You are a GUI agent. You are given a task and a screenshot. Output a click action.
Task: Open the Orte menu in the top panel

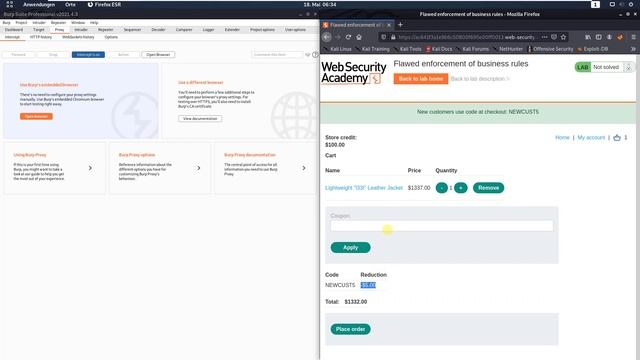(70, 4)
